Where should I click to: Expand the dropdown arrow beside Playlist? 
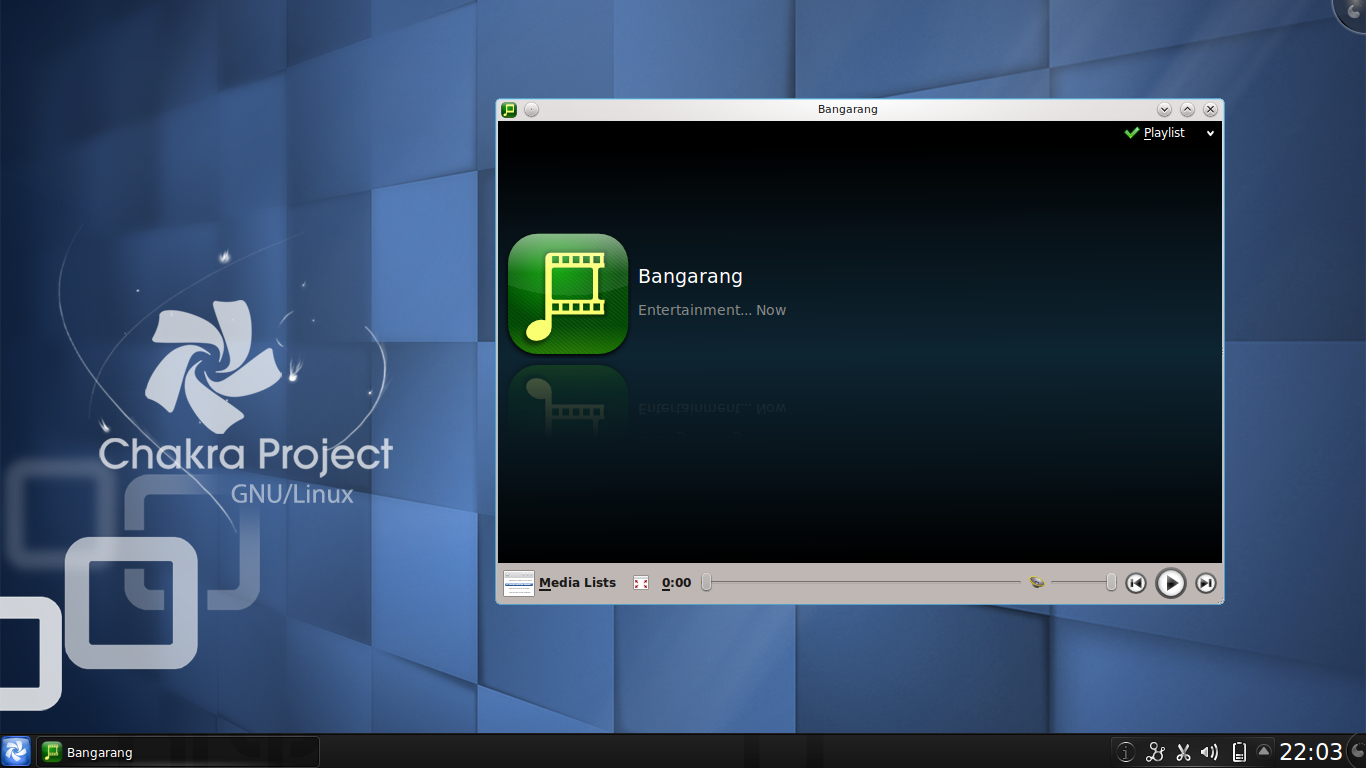tap(1210, 133)
